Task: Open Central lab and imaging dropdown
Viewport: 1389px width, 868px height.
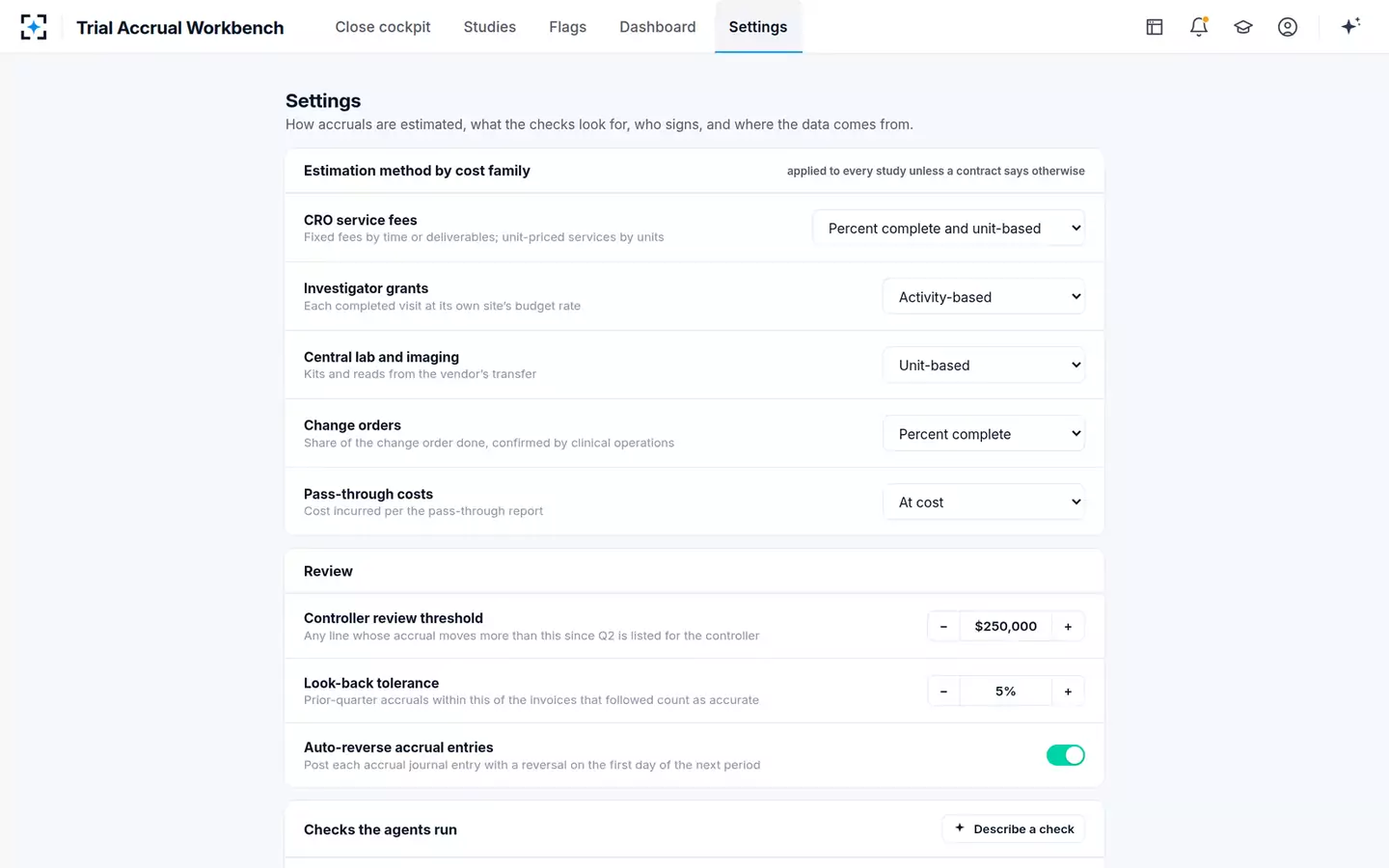Action: (984, 366)
